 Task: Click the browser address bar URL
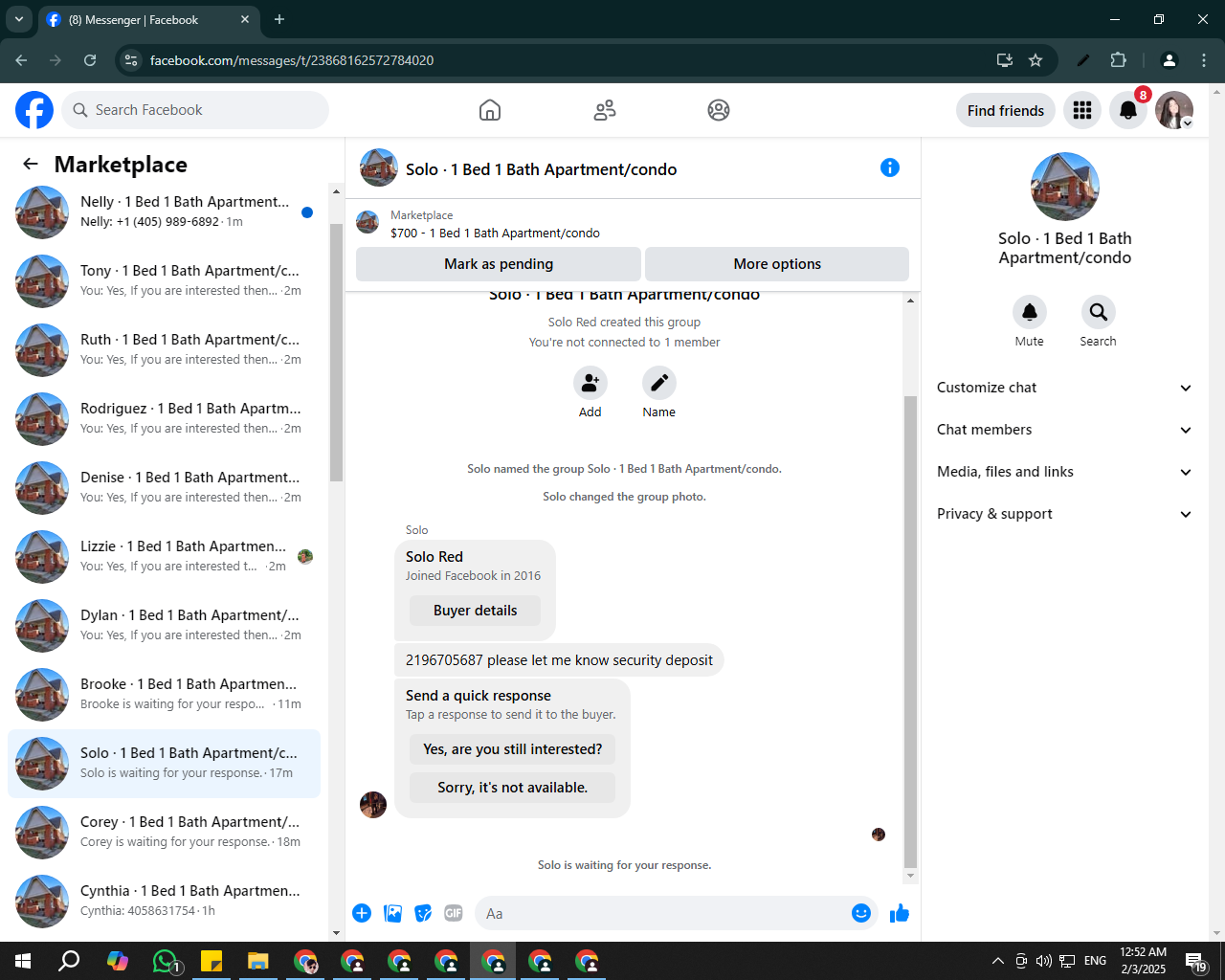pyautogui.click(x=292, y=60)
